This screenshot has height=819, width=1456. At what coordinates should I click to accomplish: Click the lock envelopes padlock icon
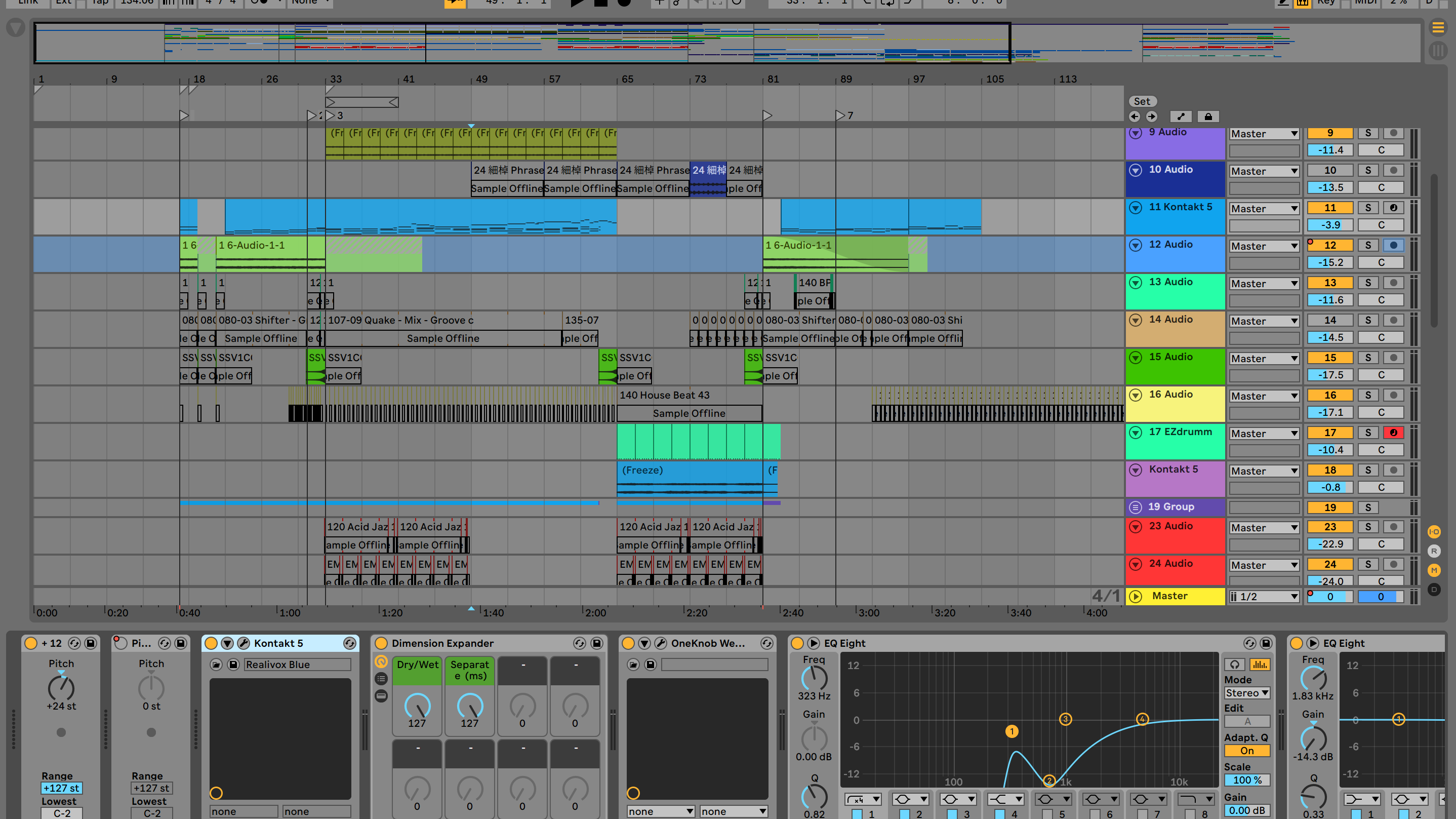tap(1208, 116)
